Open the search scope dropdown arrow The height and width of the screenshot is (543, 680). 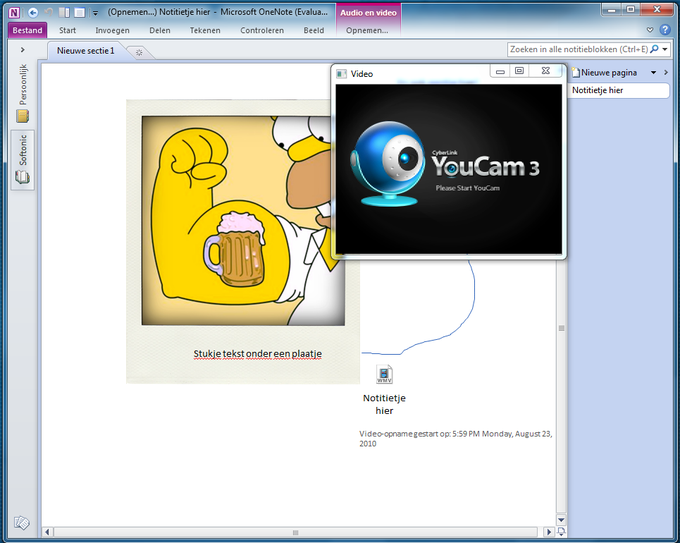(665, 49)
